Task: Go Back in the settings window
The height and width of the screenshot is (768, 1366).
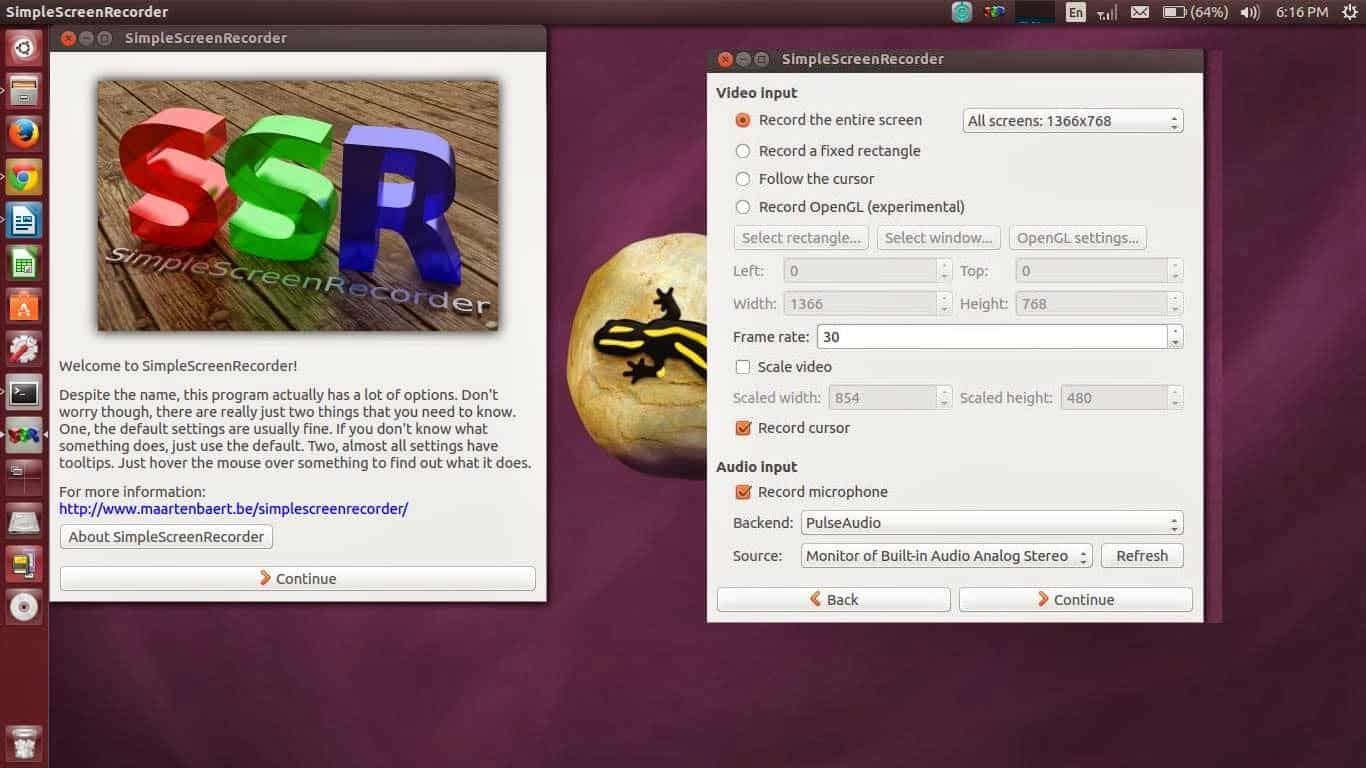Action: point(834,600)
